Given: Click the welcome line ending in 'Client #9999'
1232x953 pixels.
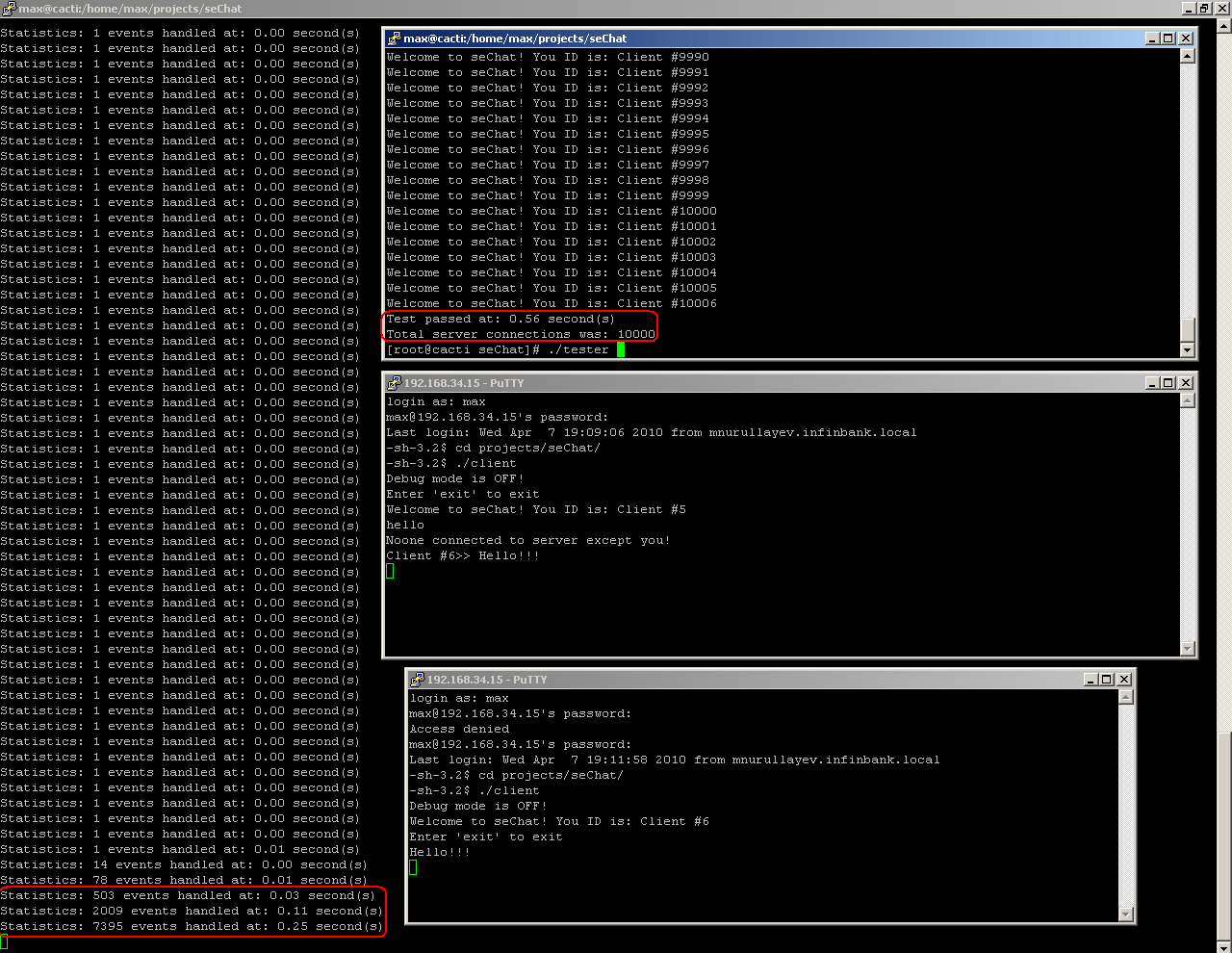Looking at the screenshot, I should click(548, 195).
